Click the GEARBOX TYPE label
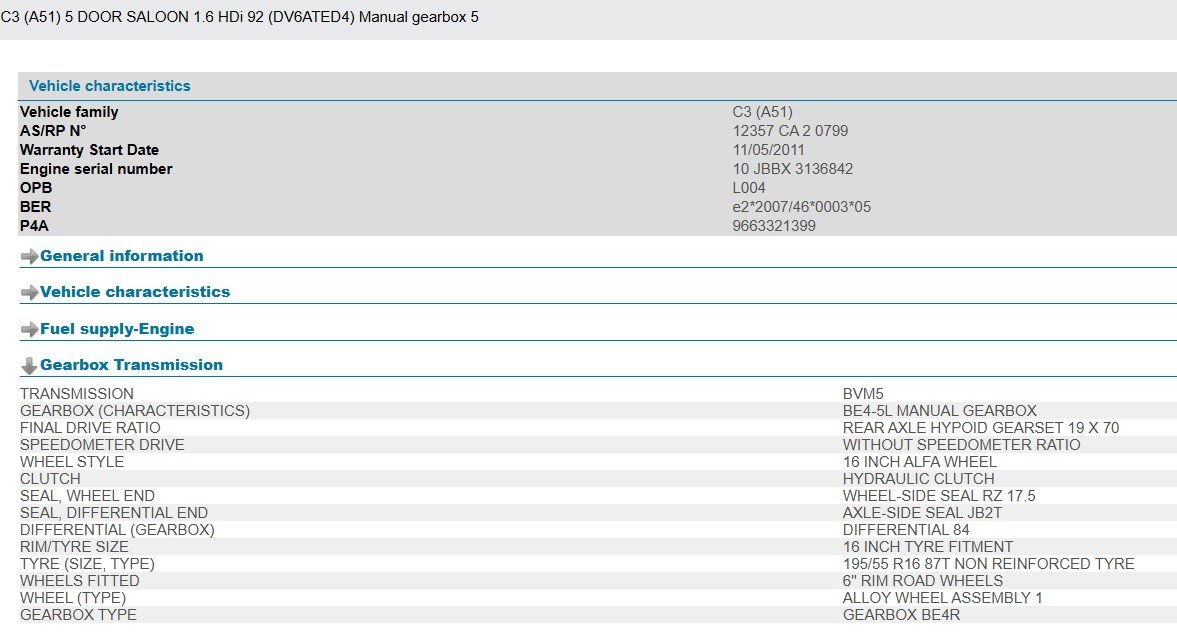 [78, 615]
